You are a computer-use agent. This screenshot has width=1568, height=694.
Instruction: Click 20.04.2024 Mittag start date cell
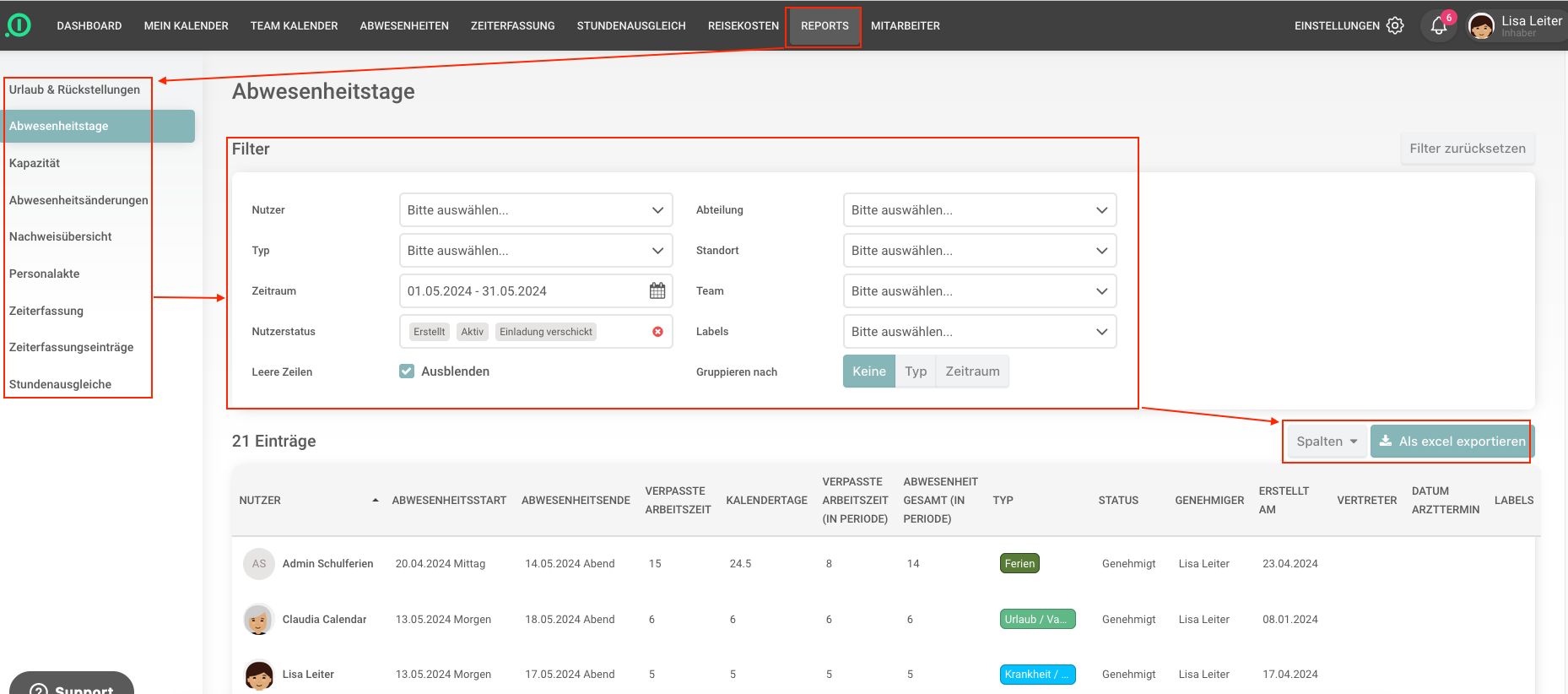[441, 564]
